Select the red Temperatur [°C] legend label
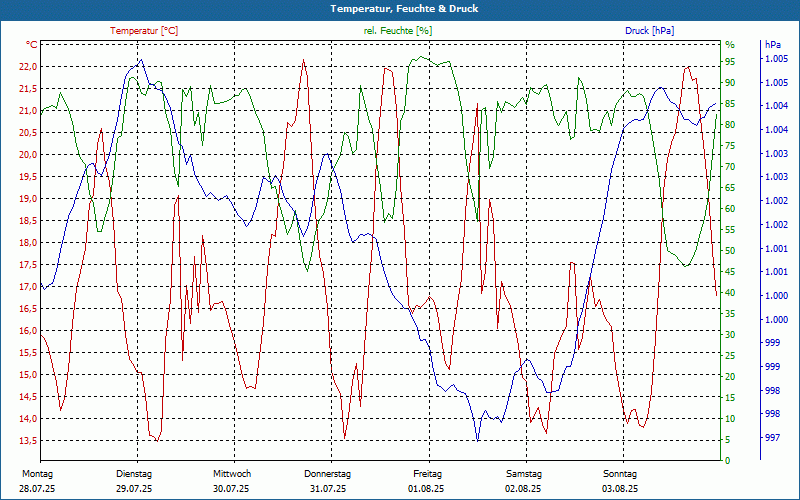Viewport: 800px width, 500px height. pos(144,31)
